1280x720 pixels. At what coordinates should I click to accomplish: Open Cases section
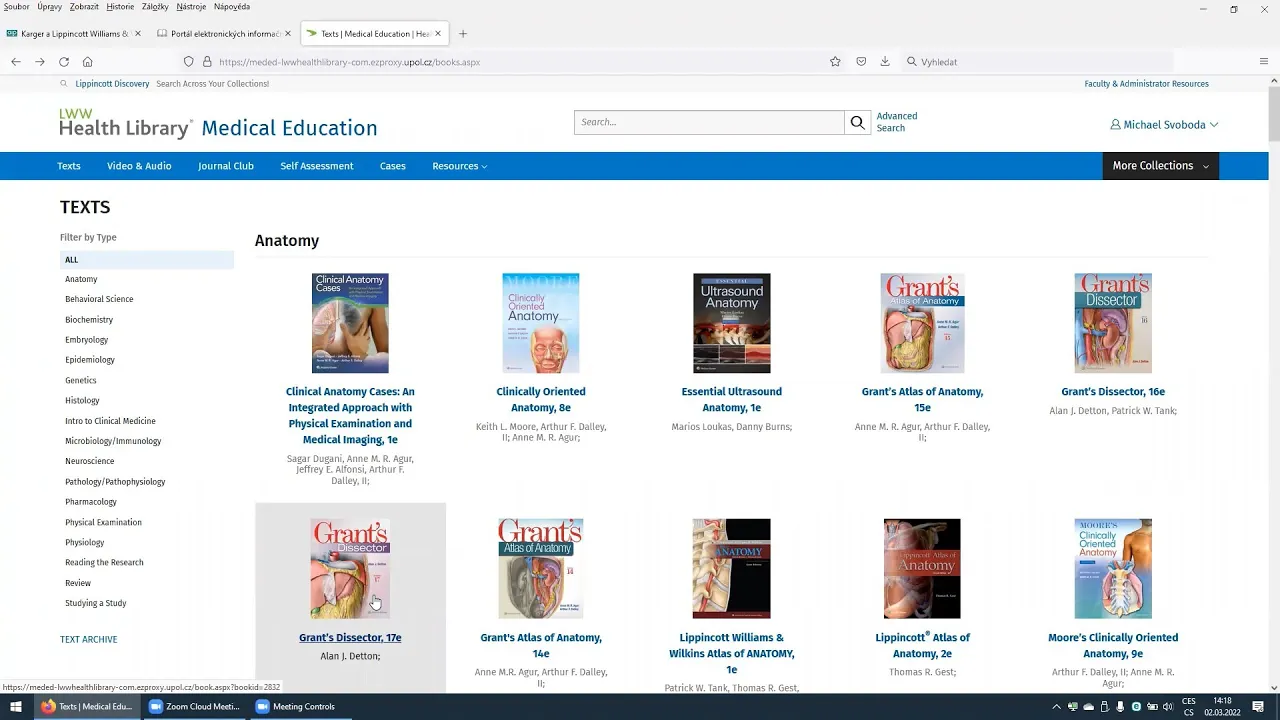[393, 166]
